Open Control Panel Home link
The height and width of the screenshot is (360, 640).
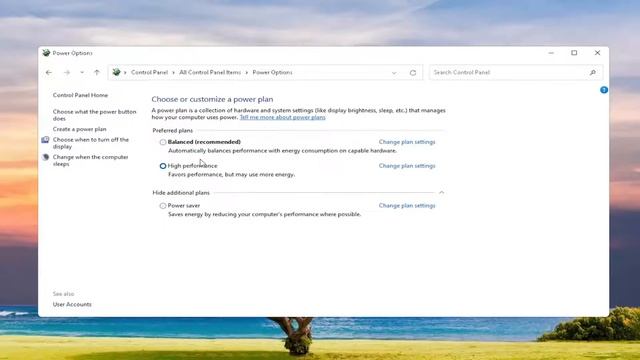pyautogui.click(x=80, y=95)
